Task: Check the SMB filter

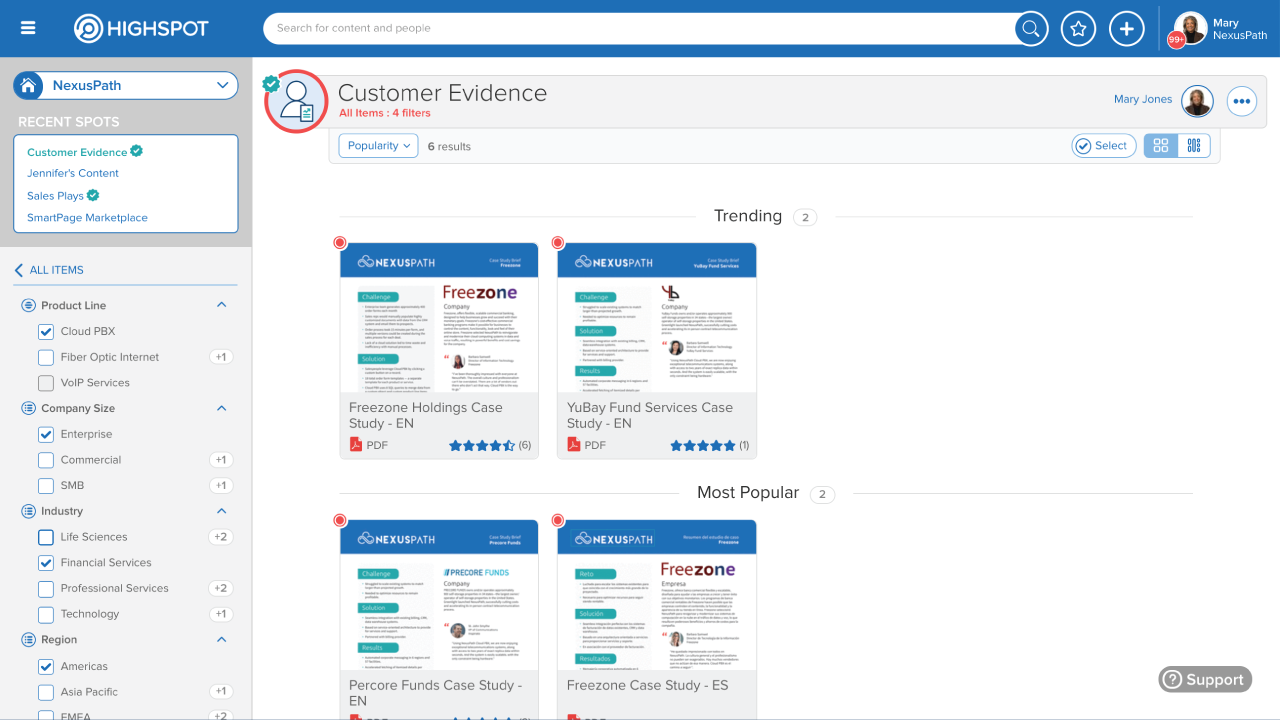Action: coord(46,486)
